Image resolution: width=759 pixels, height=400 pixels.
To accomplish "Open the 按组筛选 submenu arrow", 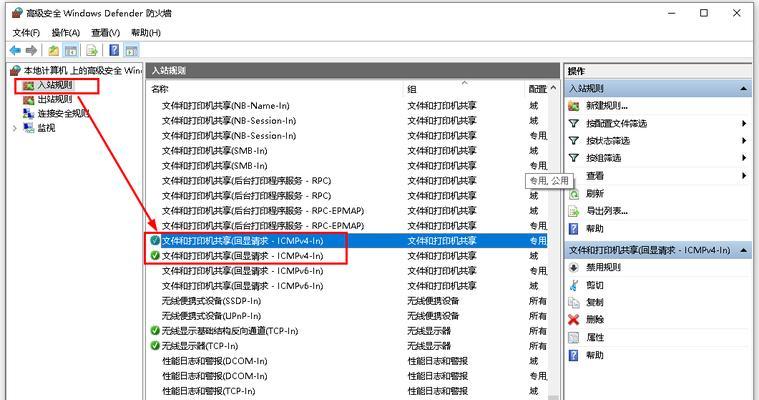I will 744,158.
